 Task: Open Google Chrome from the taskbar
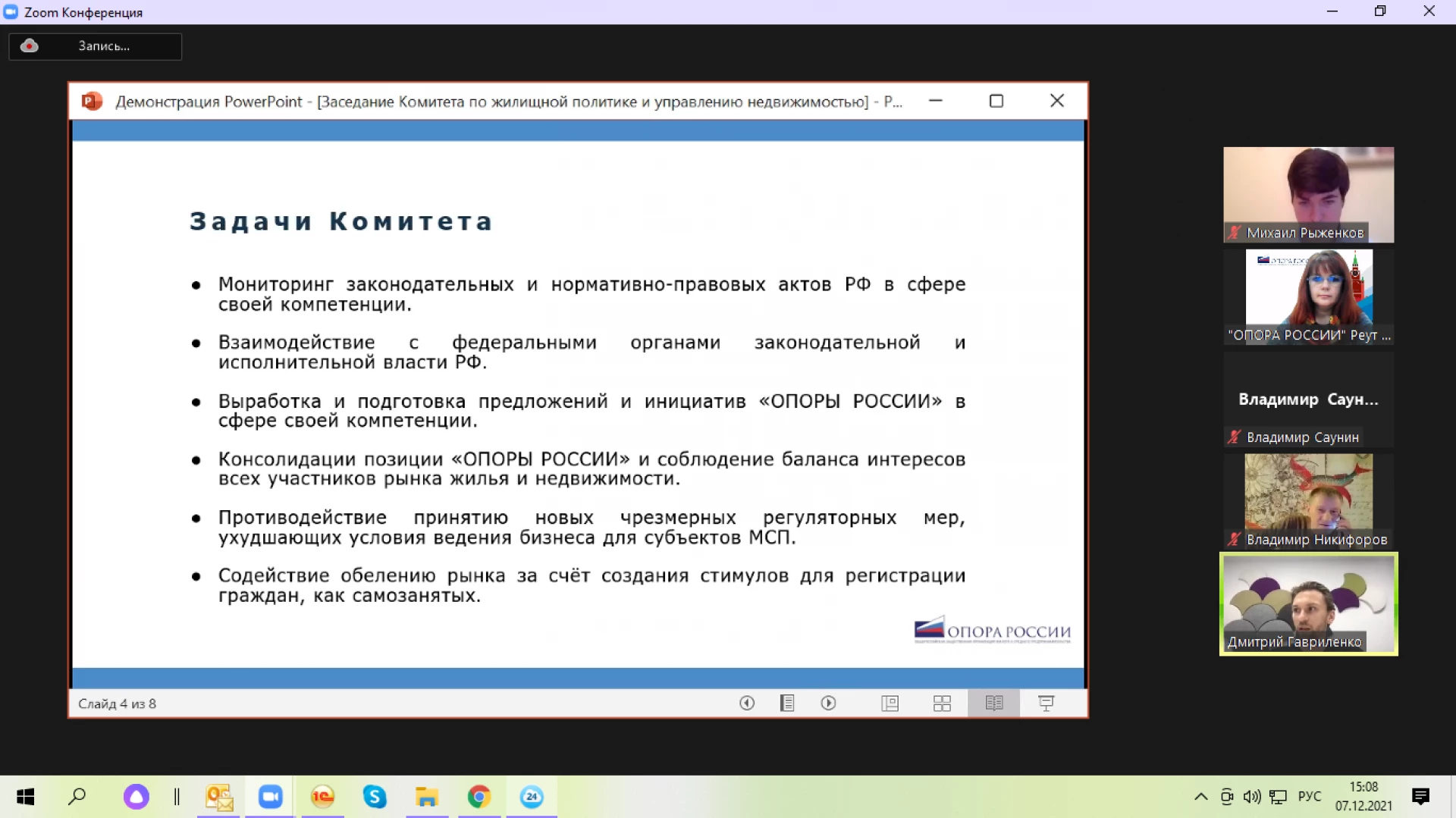tap(479, 797)
